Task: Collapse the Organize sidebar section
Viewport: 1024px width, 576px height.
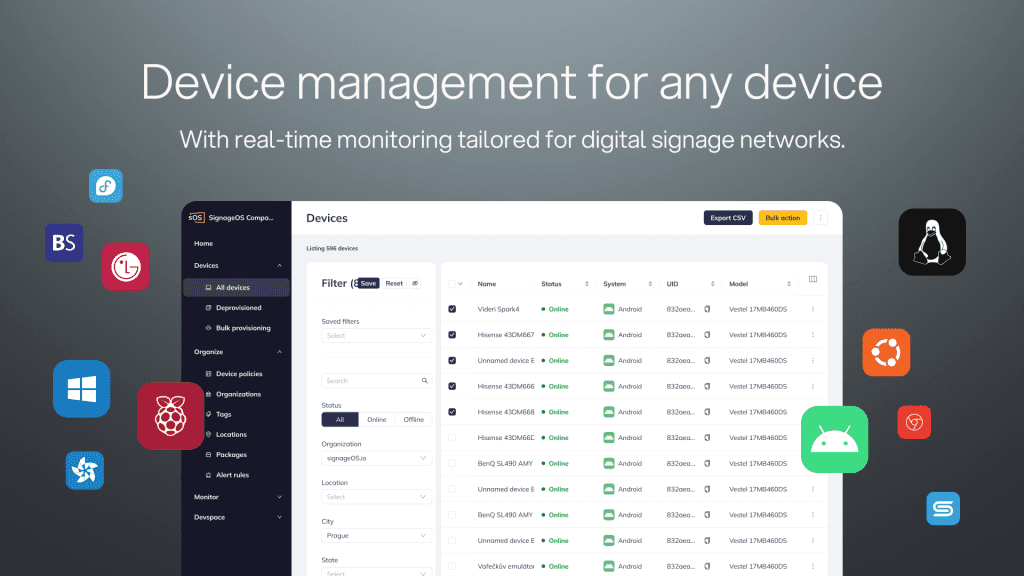Action: pyautogui.click(x=280, y=352)
